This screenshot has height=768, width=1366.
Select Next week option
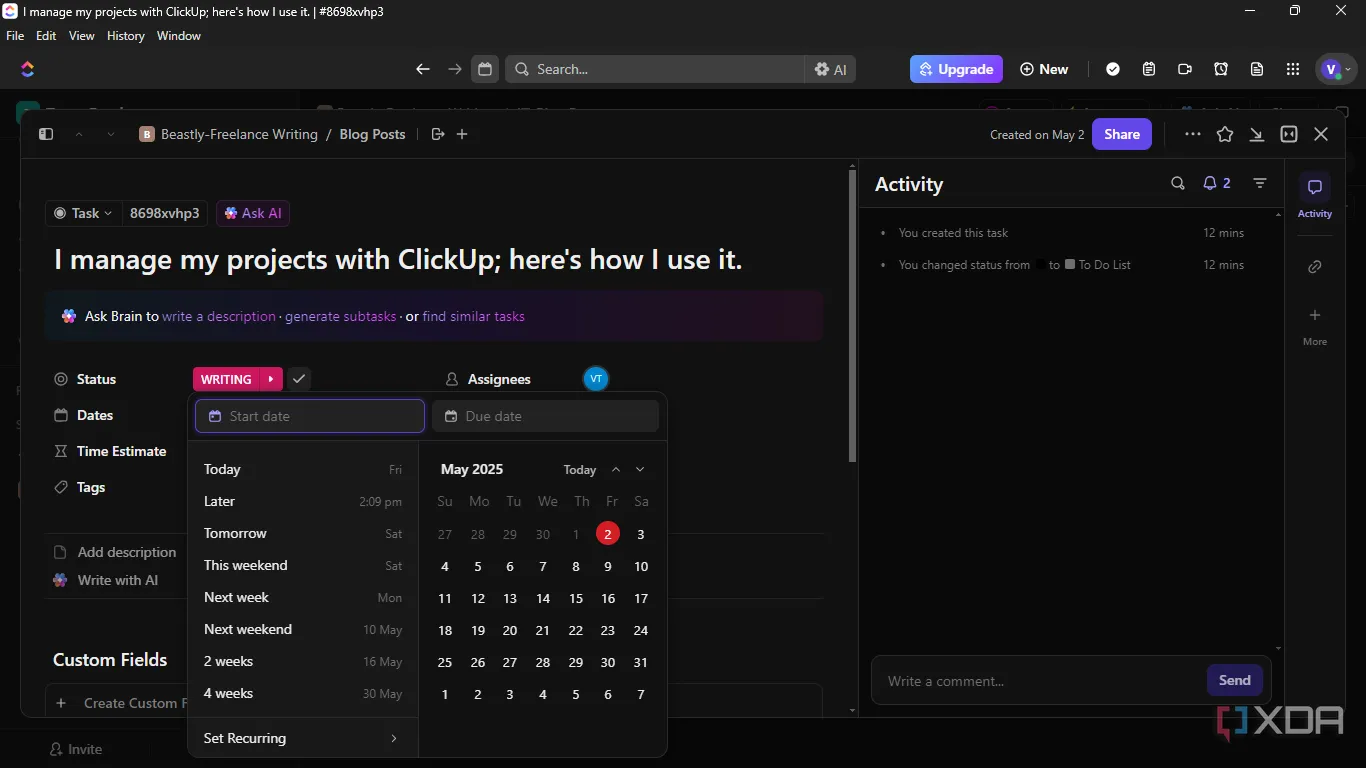tap(303, 597)
